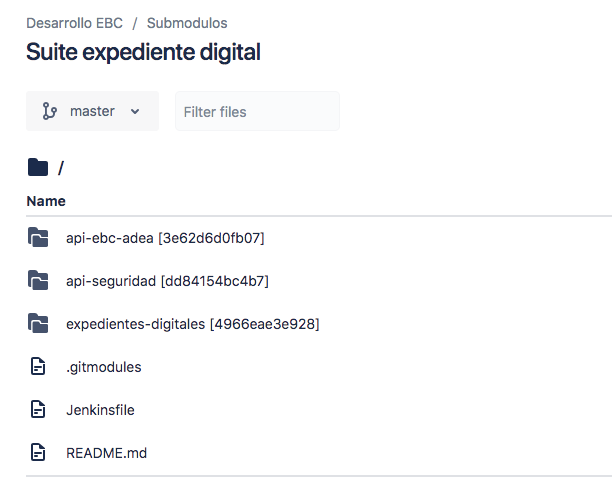Click the api-seguridad submodule folder icon
612x478 pixels.
(x=38, y=280)
